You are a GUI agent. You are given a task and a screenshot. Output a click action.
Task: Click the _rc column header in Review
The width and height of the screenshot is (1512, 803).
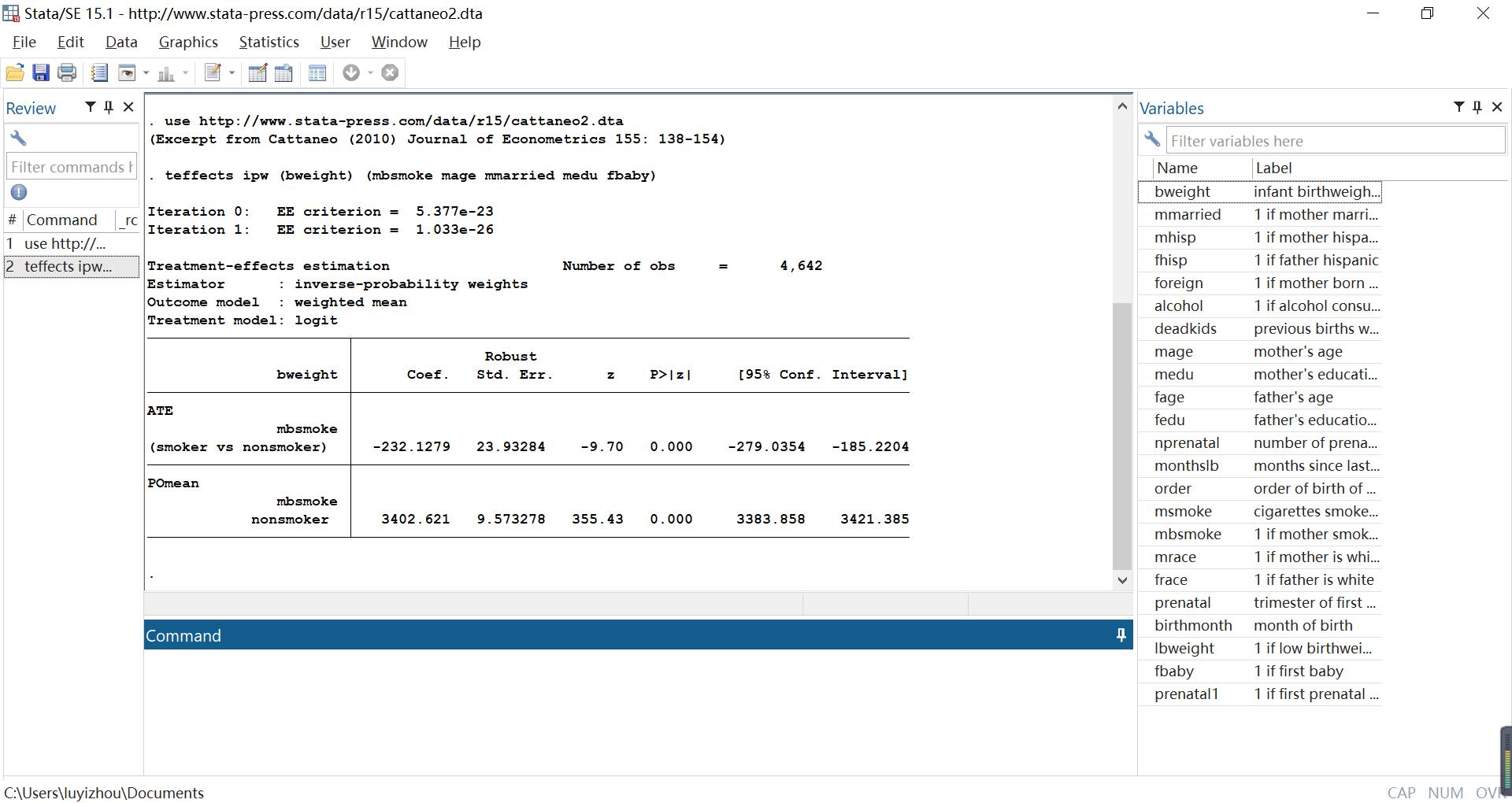pos(128,220)
